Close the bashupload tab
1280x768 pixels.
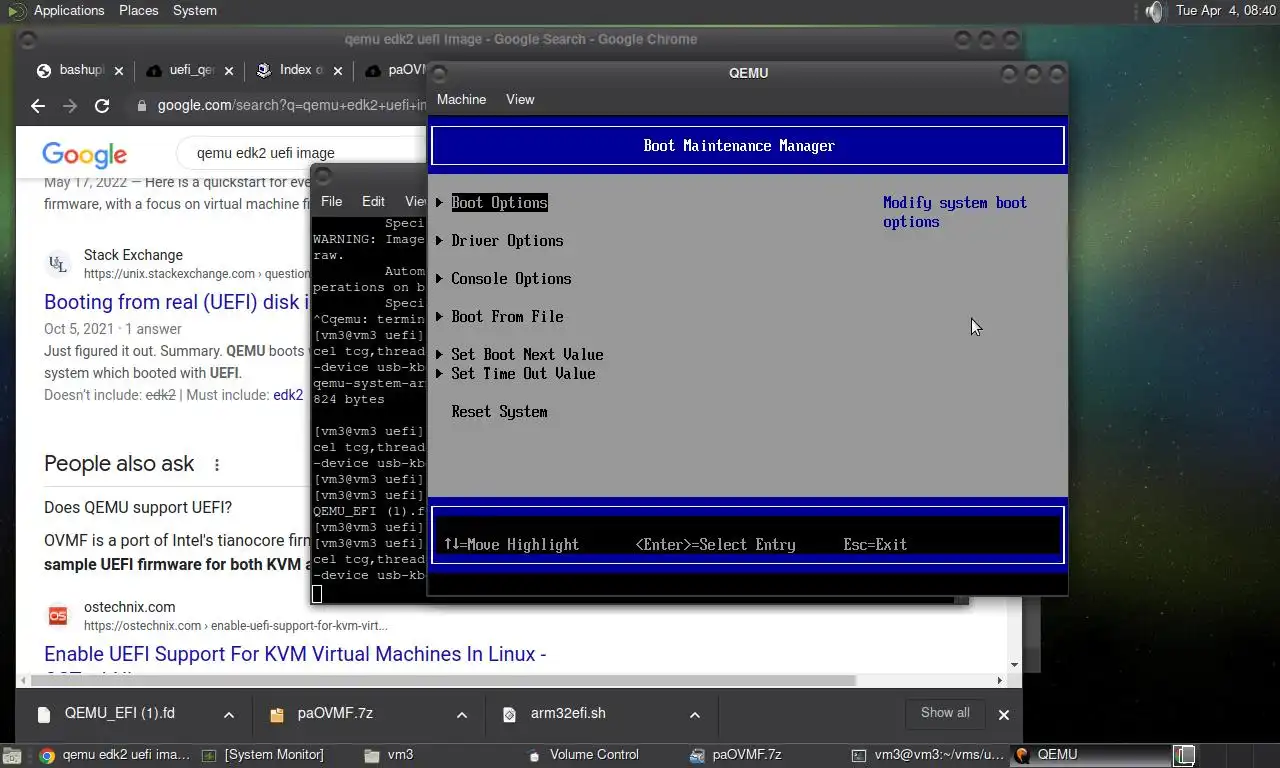pos(119,71)
